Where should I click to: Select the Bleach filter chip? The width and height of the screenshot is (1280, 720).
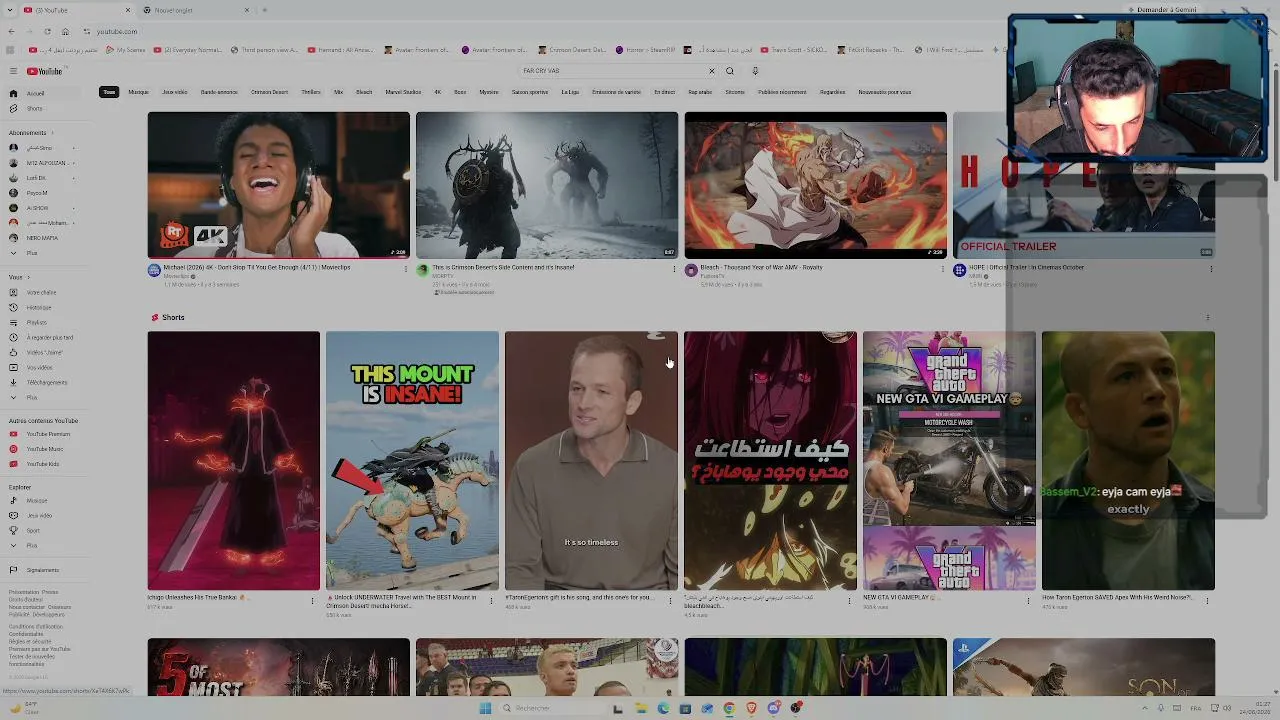coord(364,92)
